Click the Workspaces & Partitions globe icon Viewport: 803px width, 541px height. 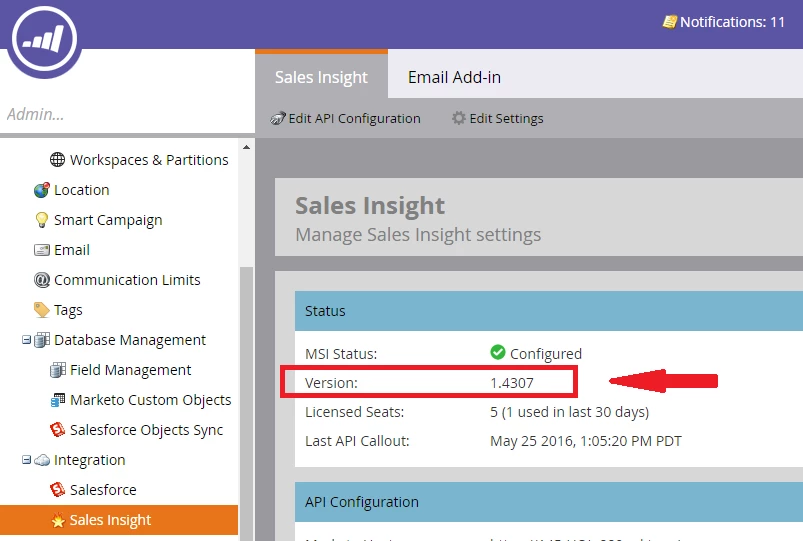coord(57,160)
